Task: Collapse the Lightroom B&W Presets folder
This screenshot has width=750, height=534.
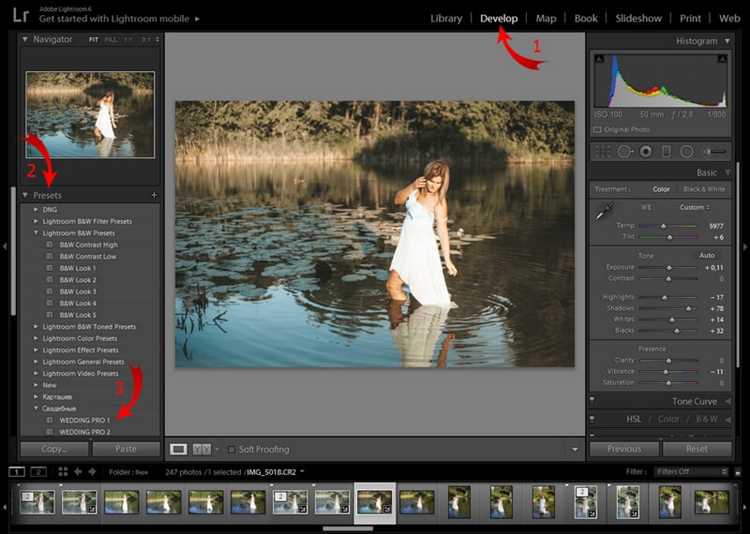Action: [36, 233]
